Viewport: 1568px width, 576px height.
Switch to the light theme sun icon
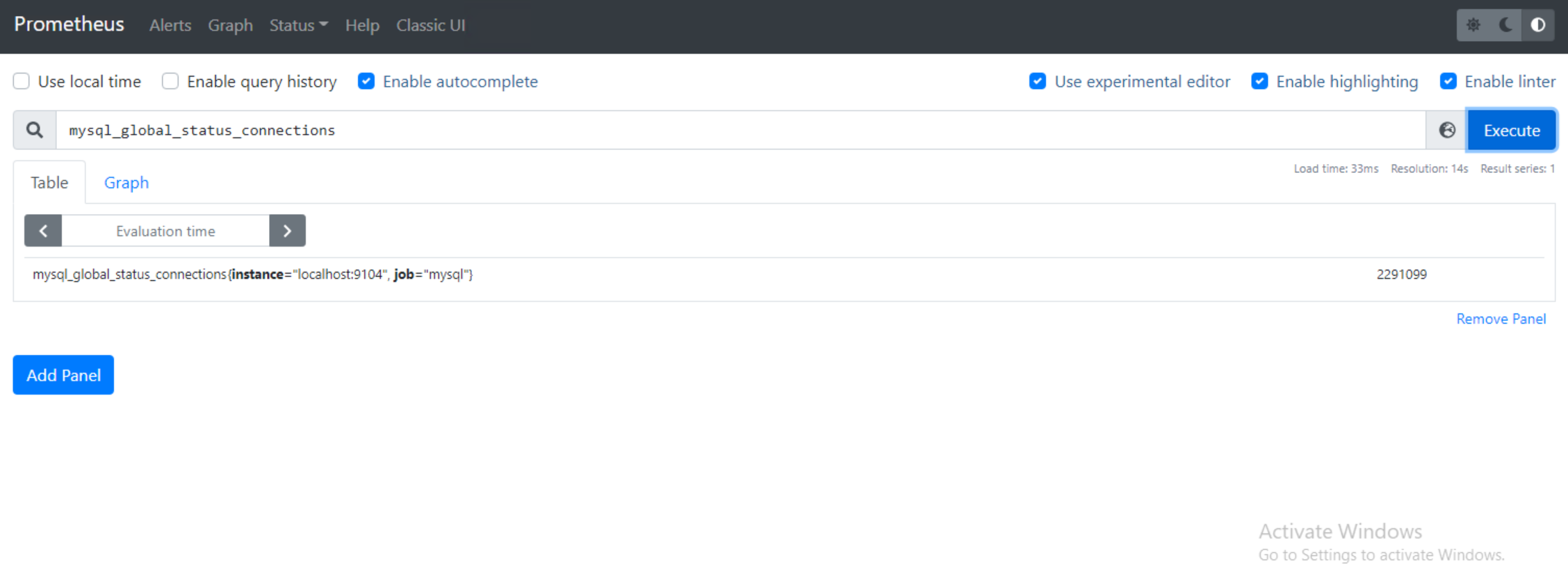(1473, 26)
